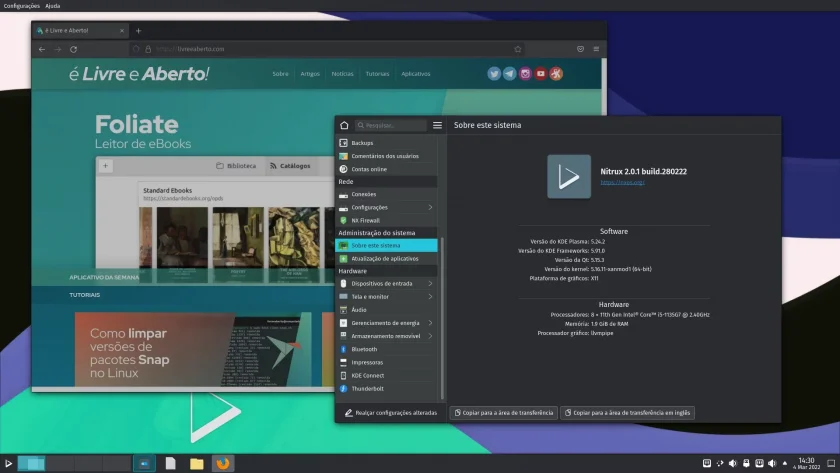
Task: Select the é Livre e Aberto tab
Action: coord(80,31)
